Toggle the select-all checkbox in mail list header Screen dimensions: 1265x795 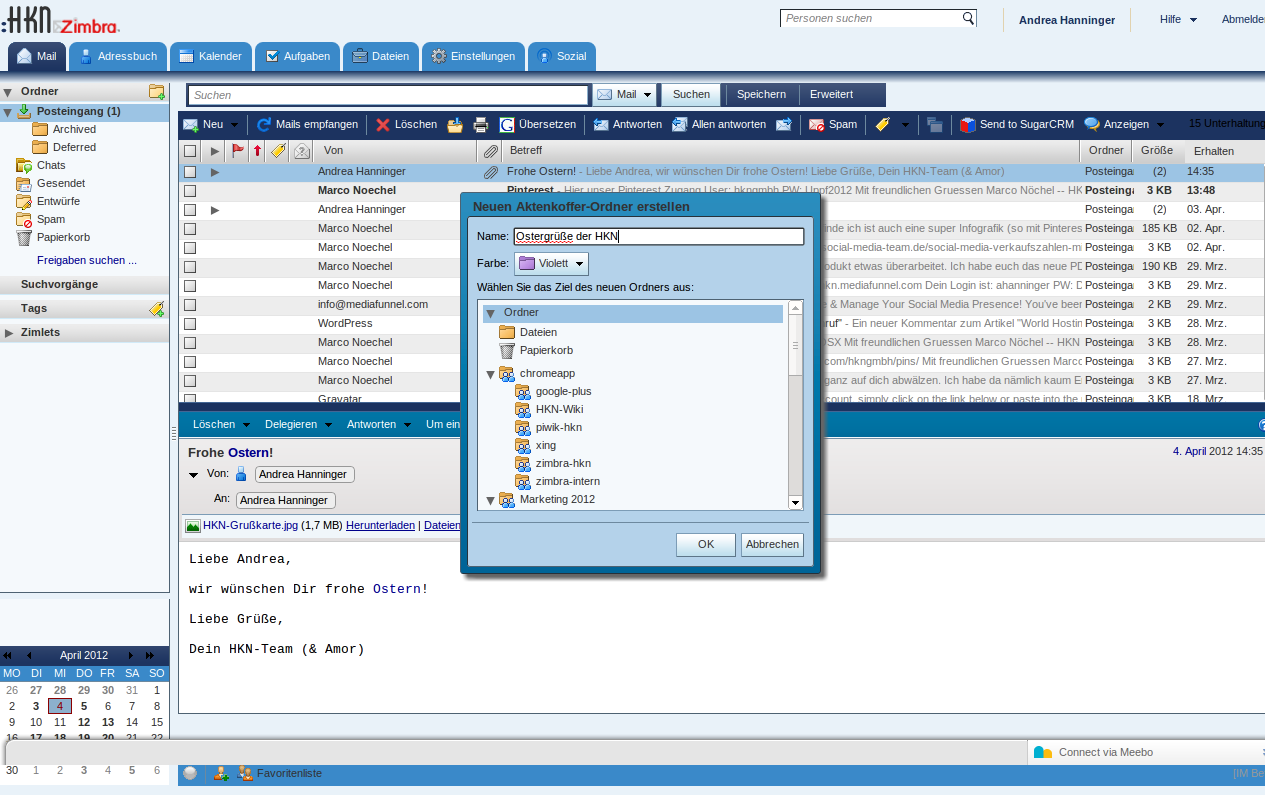[x=190, y=151]
